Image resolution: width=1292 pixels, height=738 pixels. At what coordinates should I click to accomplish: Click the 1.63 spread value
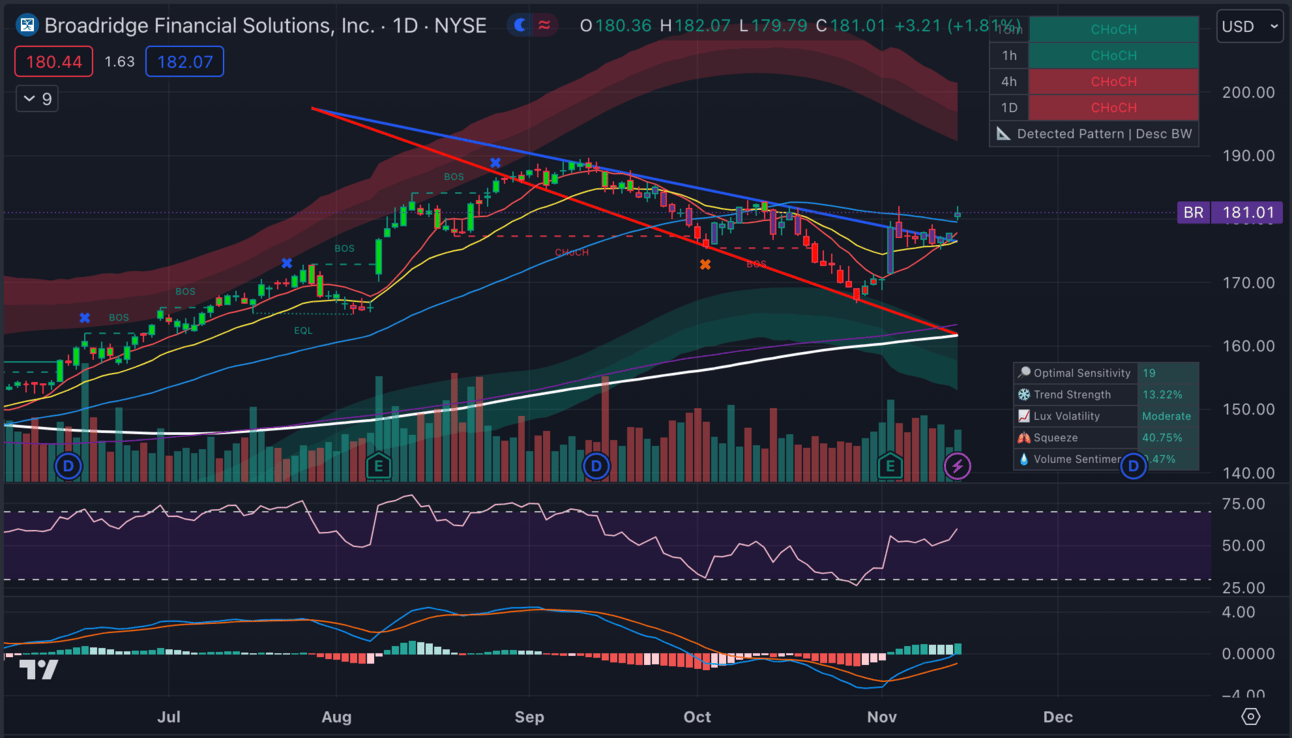point(119,62)
